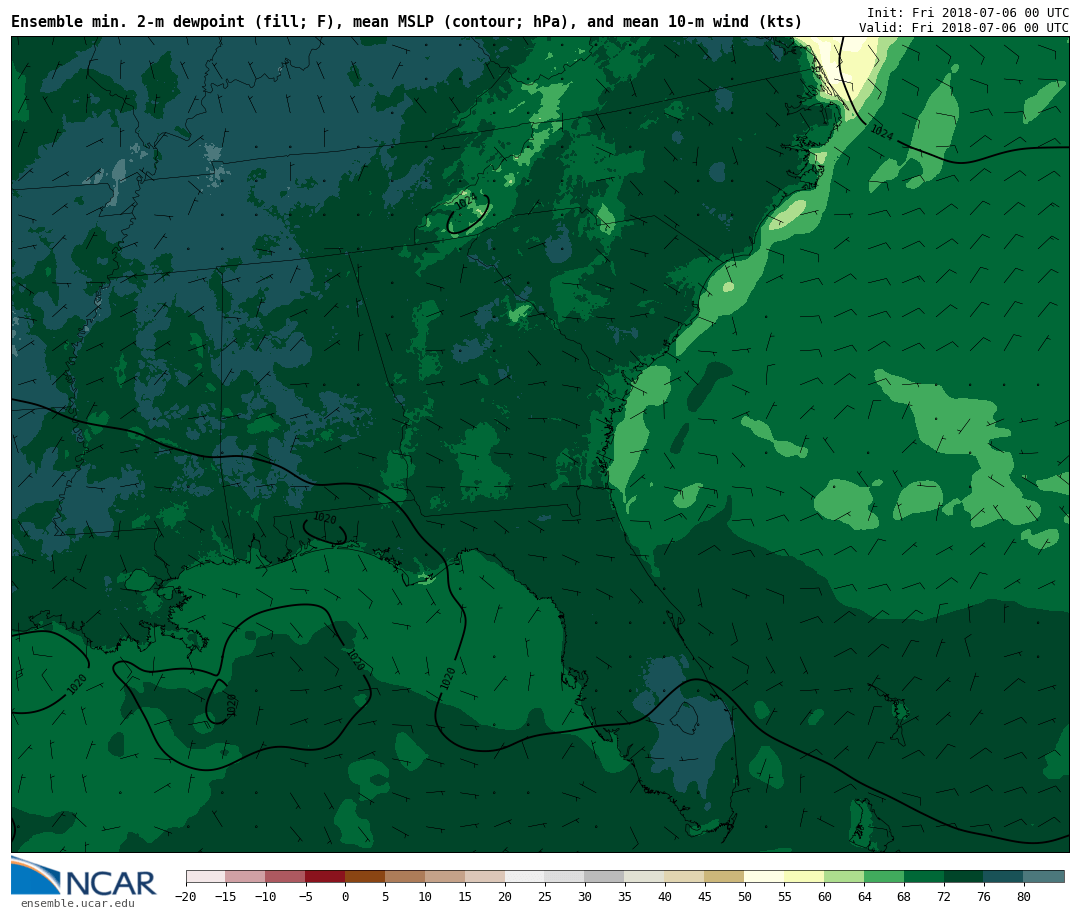This screenshot has width=1080, height=915.
Task: Click the 0 colorbar tick label
Action: 346,896
